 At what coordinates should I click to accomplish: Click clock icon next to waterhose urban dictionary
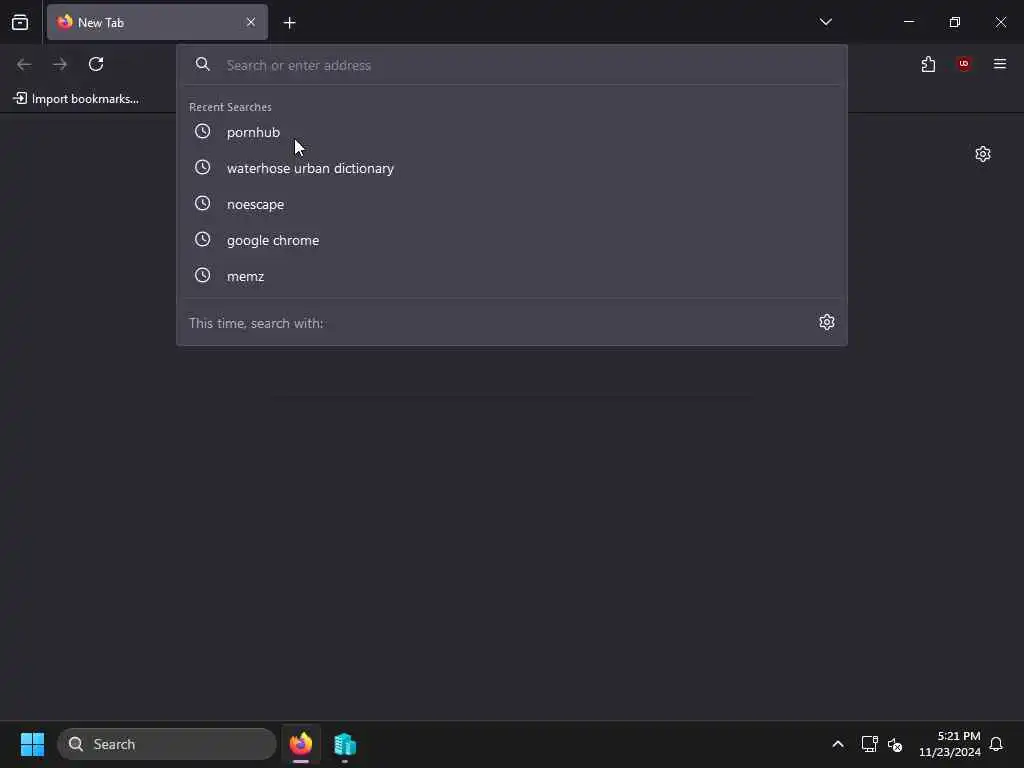click(202, 167)
